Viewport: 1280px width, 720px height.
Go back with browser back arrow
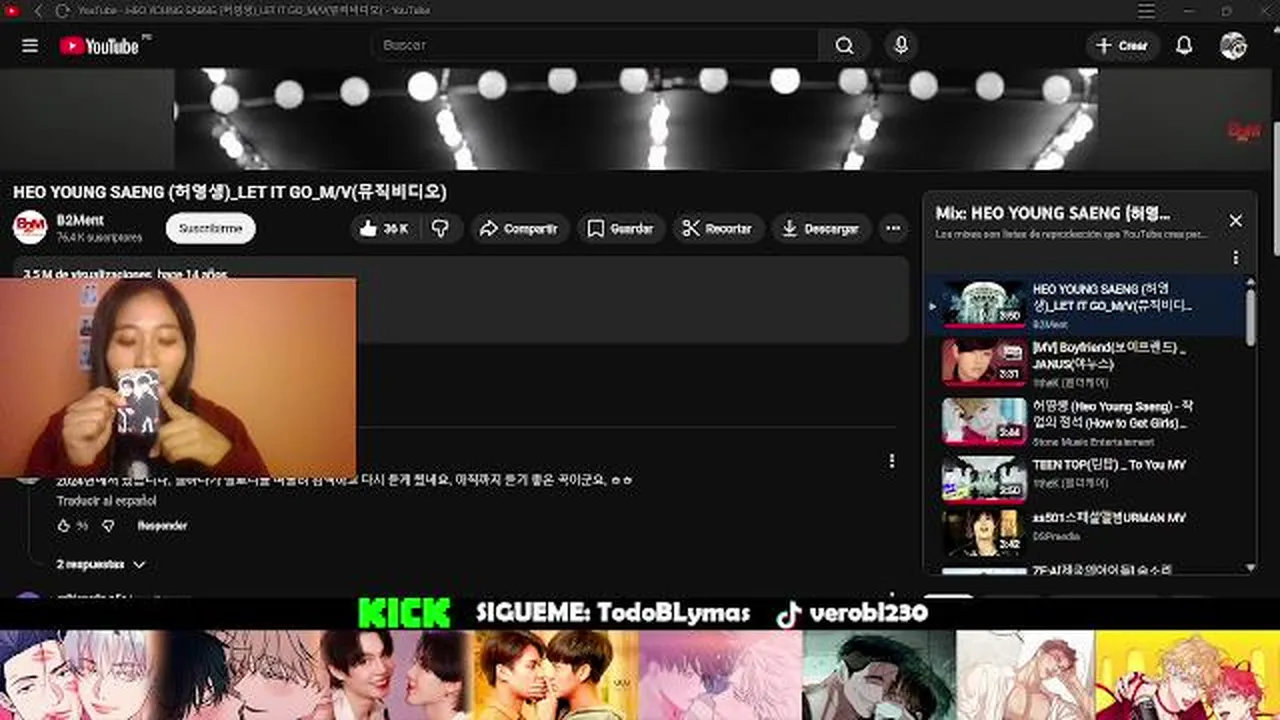tap(38, 10)
